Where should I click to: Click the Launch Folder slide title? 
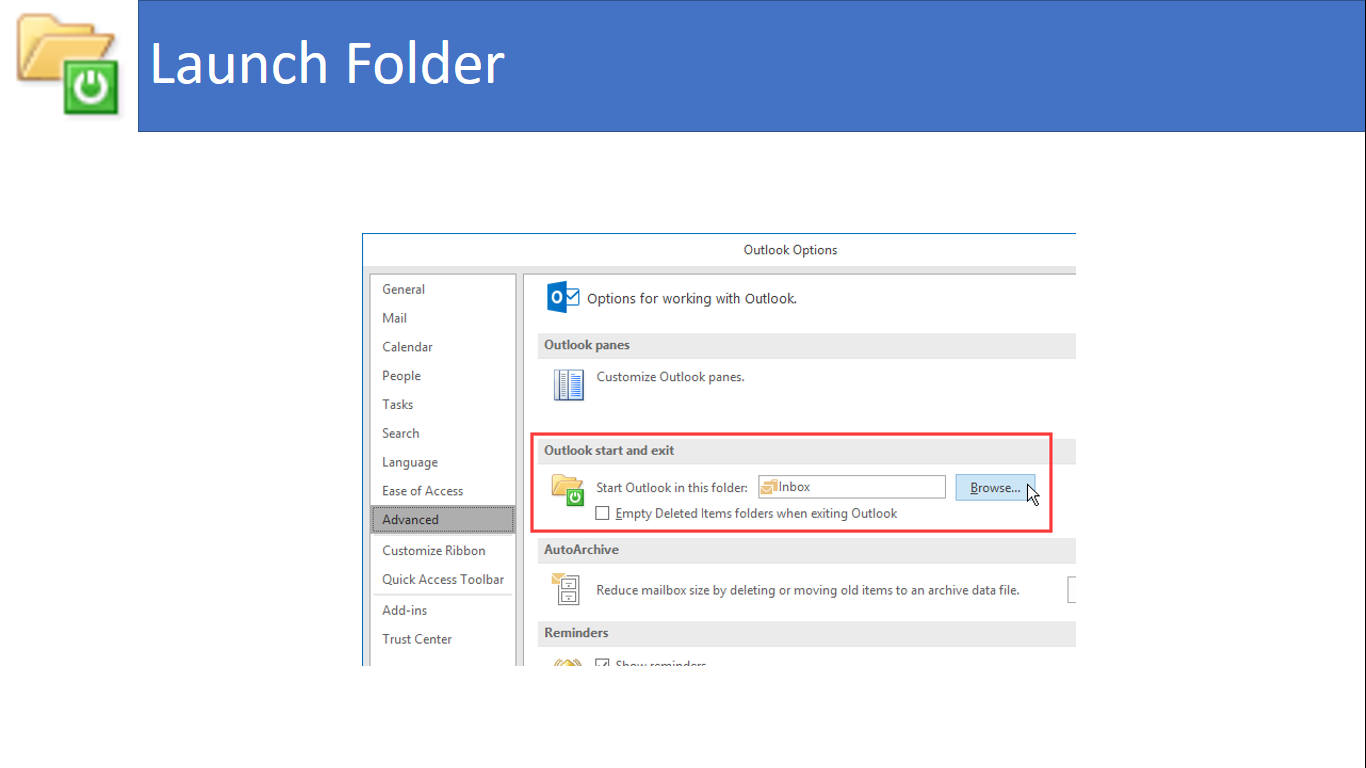(327, 64)
